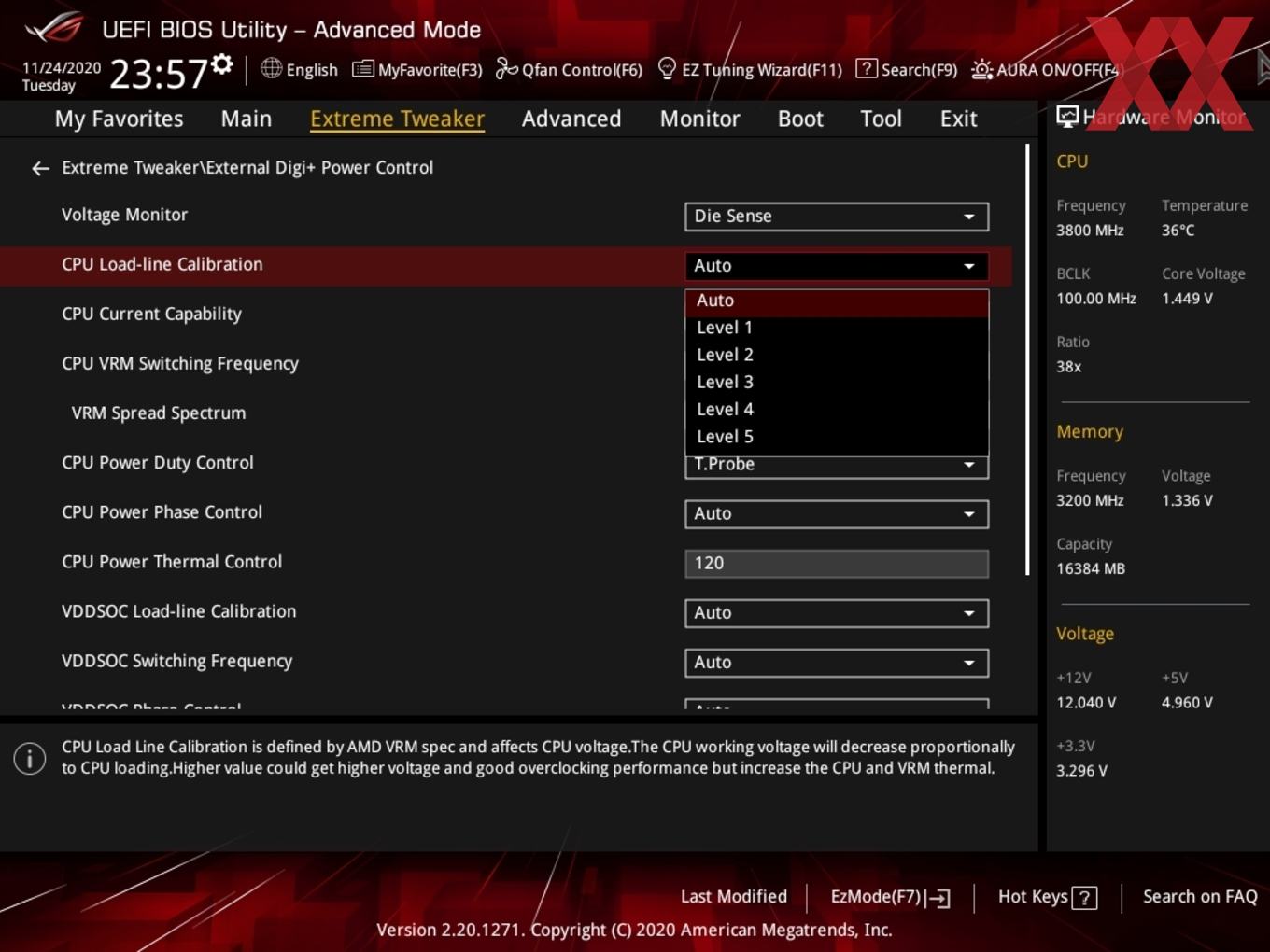Click the ROG logo

[x=54, y=28]
